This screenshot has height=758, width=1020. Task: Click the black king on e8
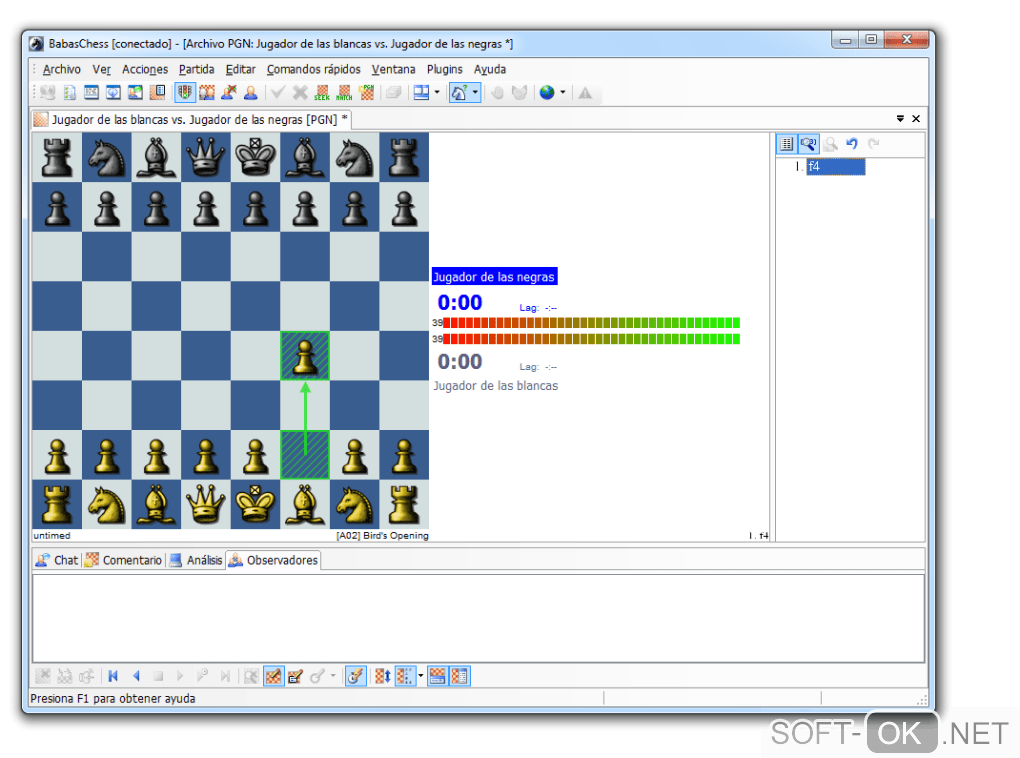(x=256, y=157)
